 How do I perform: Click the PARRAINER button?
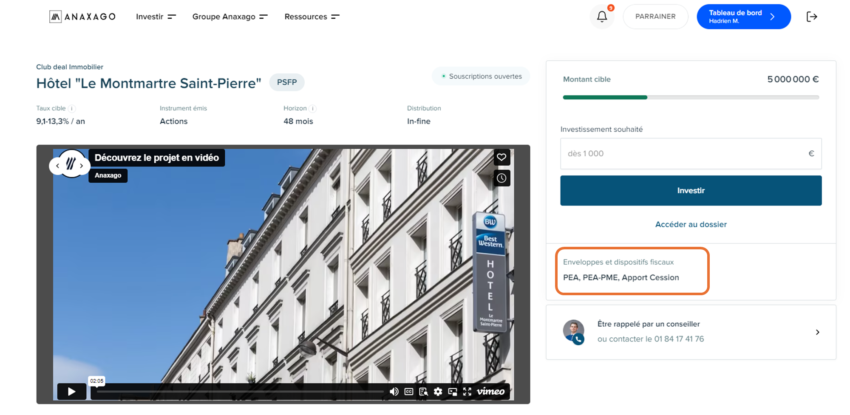coord(655,17)
